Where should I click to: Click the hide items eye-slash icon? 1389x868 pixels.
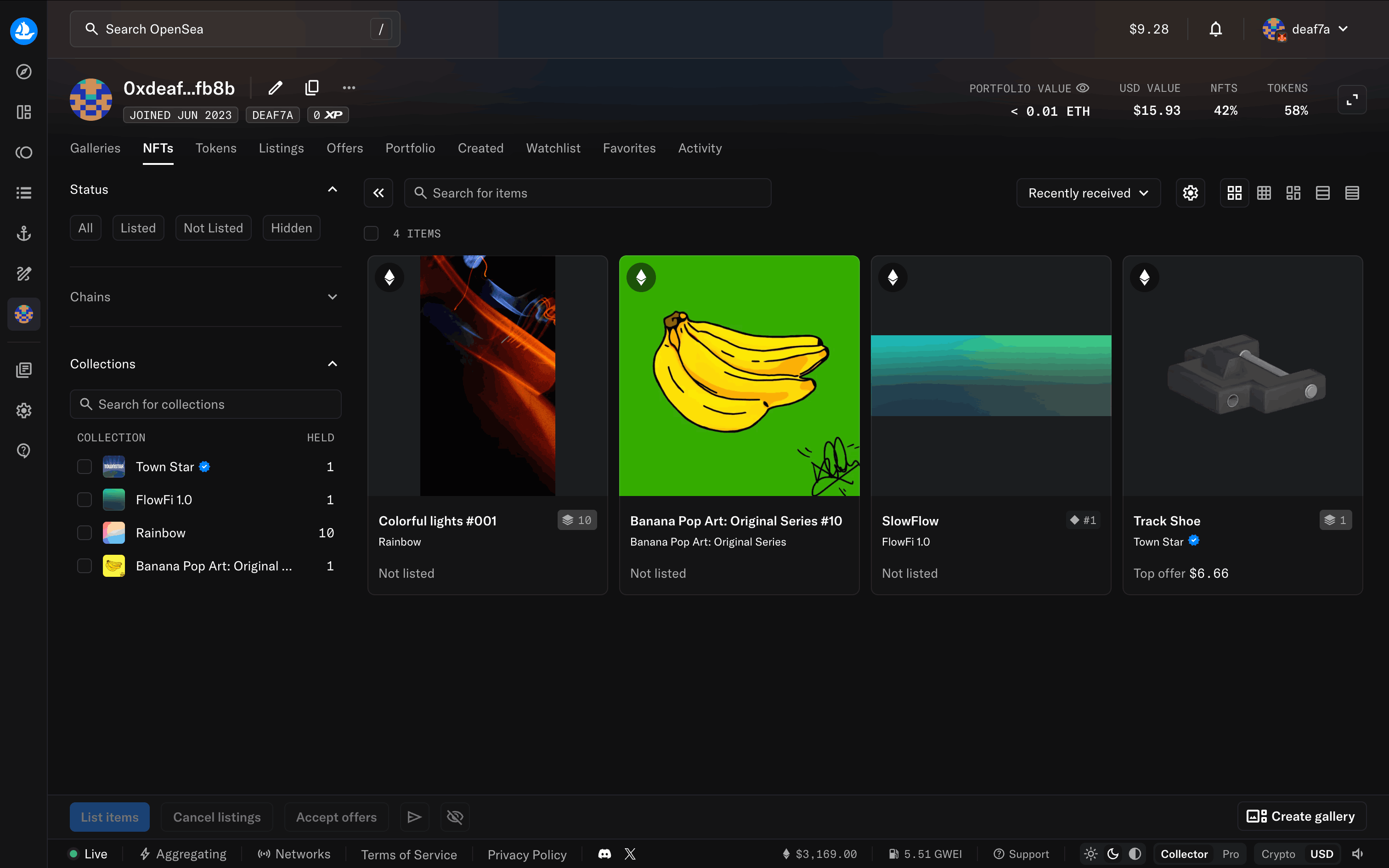coord(455,817)
